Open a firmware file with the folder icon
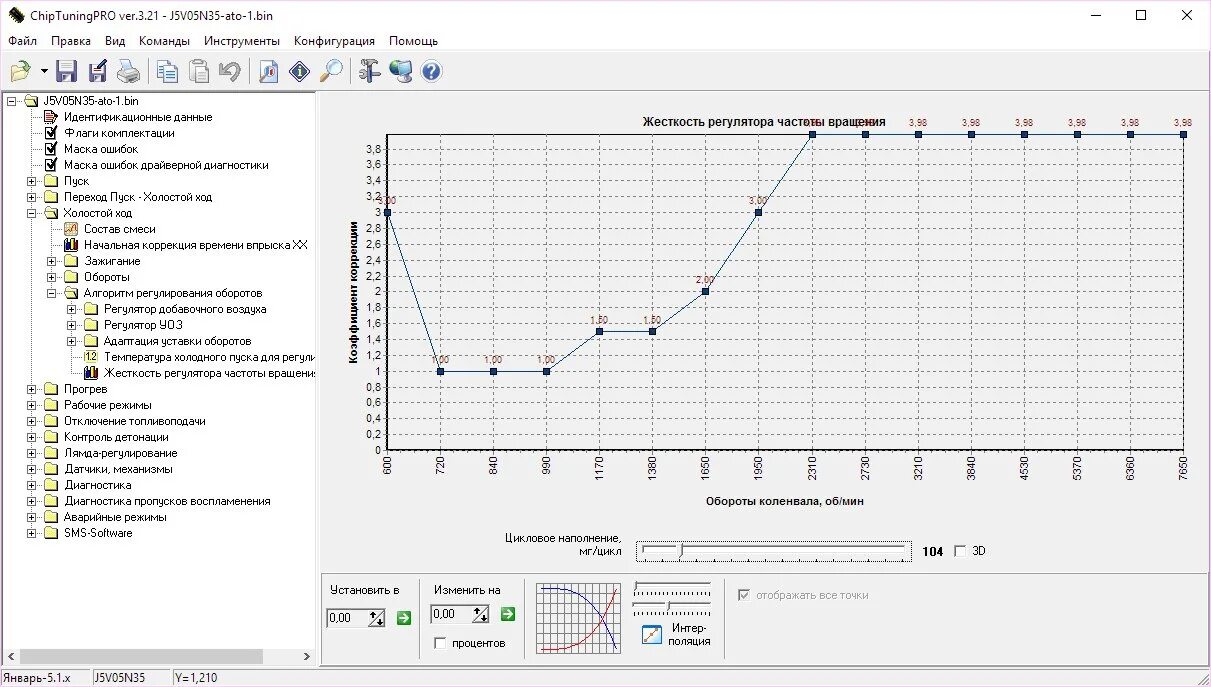The image size is (1211, 687). [x=20, y=71]
